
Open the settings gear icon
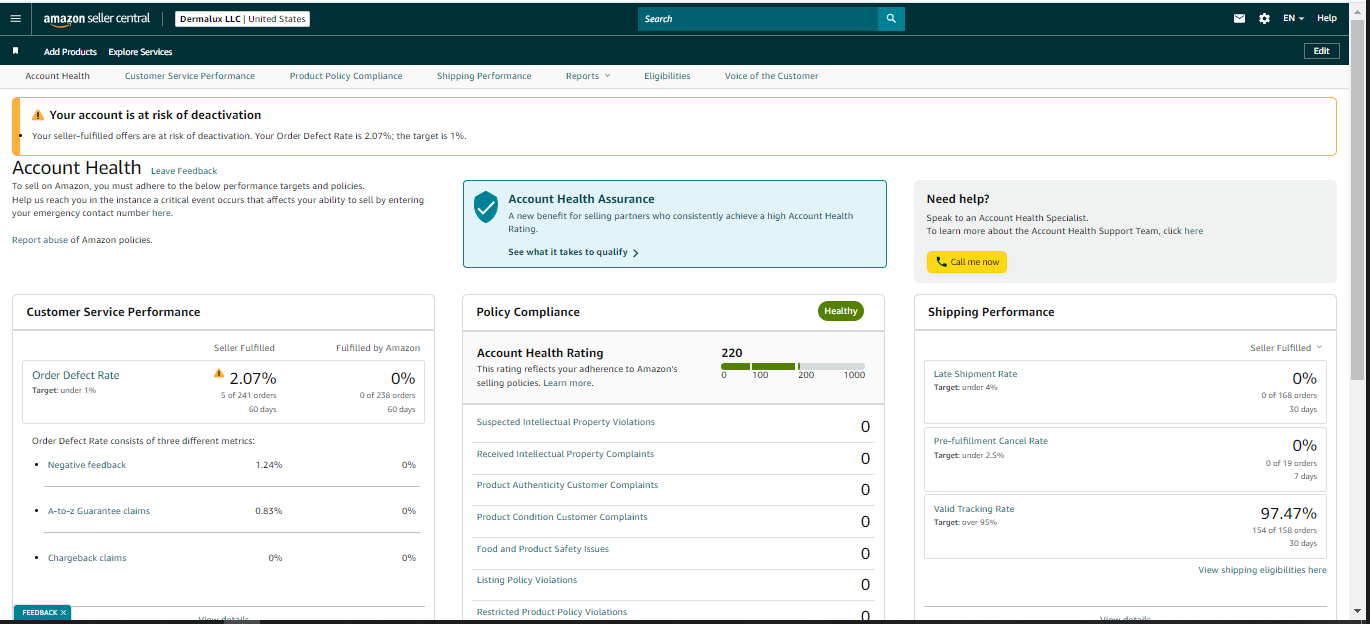pyautogui.click(x=1265, y=19)
